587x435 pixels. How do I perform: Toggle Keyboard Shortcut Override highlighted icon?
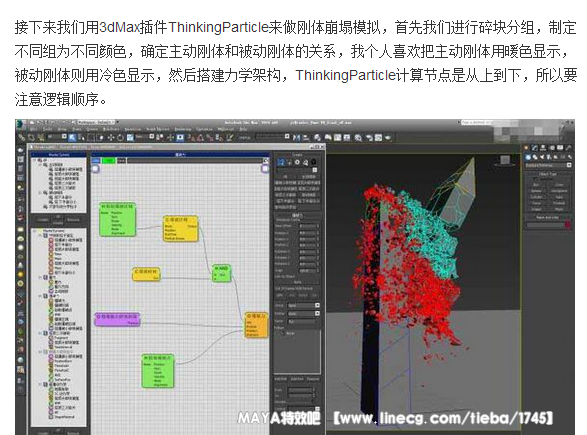tap(180, 137)
